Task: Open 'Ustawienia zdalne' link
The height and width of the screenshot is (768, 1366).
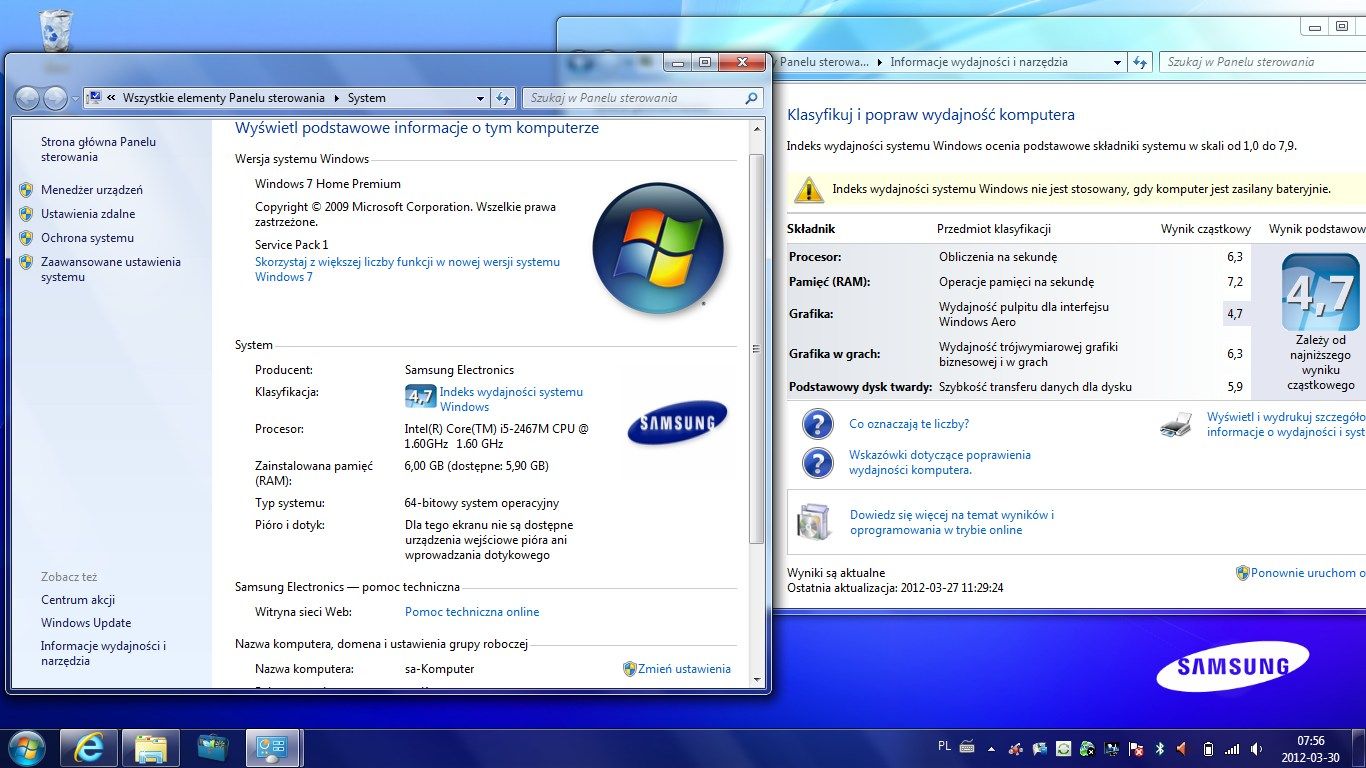Action: 88,214
